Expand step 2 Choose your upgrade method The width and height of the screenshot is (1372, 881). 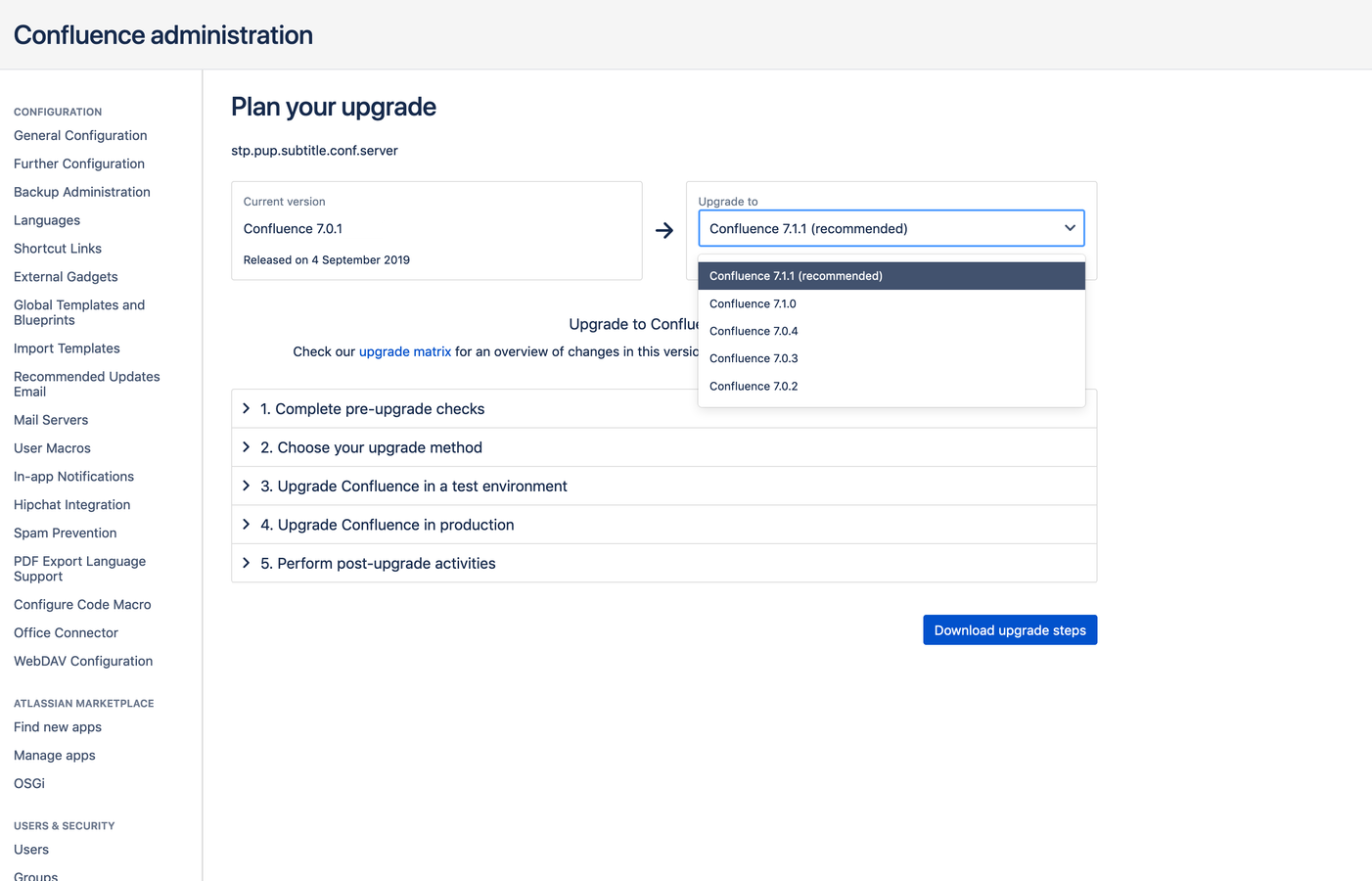[x=663, y=447]
